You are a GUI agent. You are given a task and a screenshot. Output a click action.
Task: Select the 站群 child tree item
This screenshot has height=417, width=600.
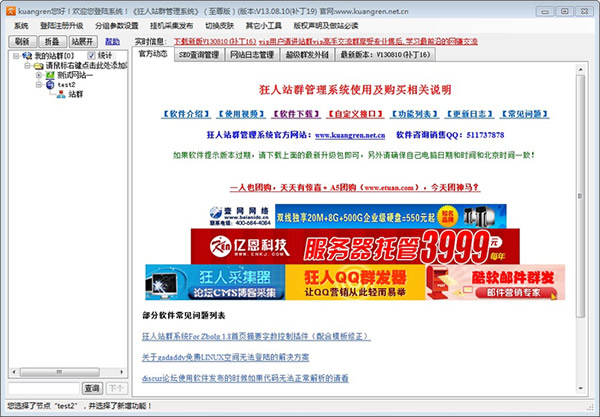75,94
